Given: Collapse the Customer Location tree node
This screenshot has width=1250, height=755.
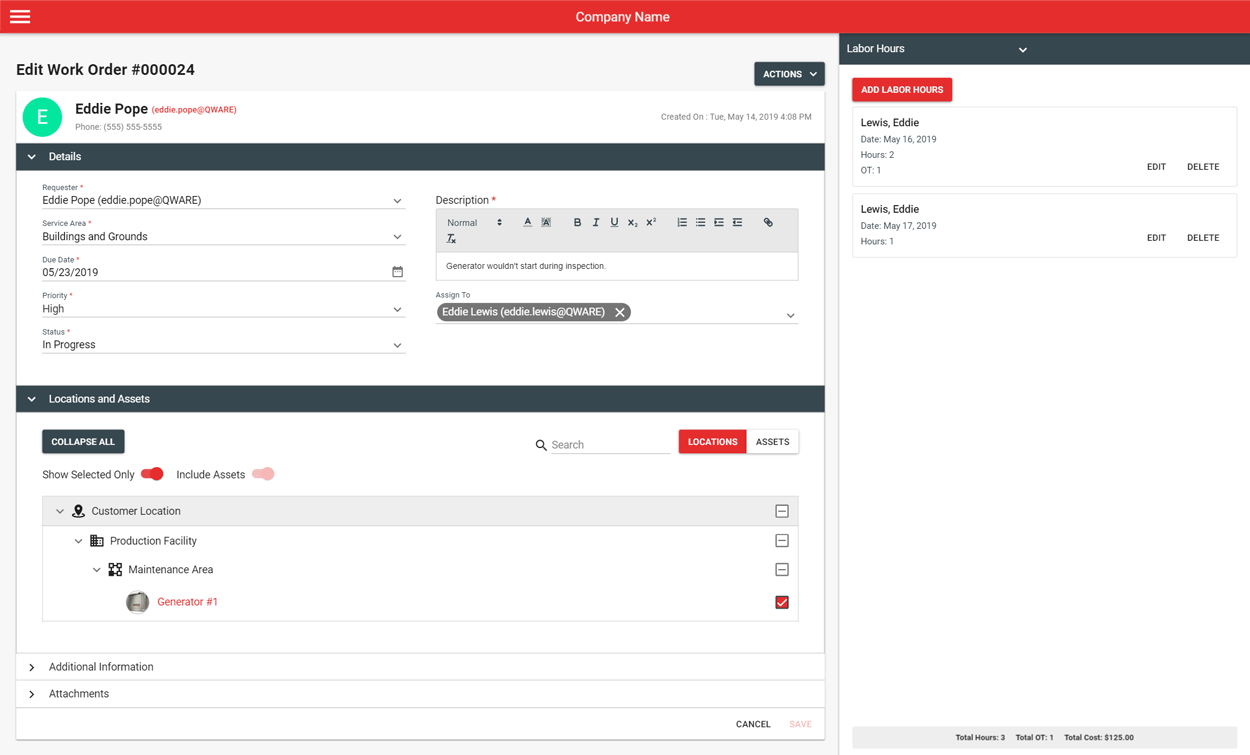Looking at the screenshot, I should (x=59, y=511).
